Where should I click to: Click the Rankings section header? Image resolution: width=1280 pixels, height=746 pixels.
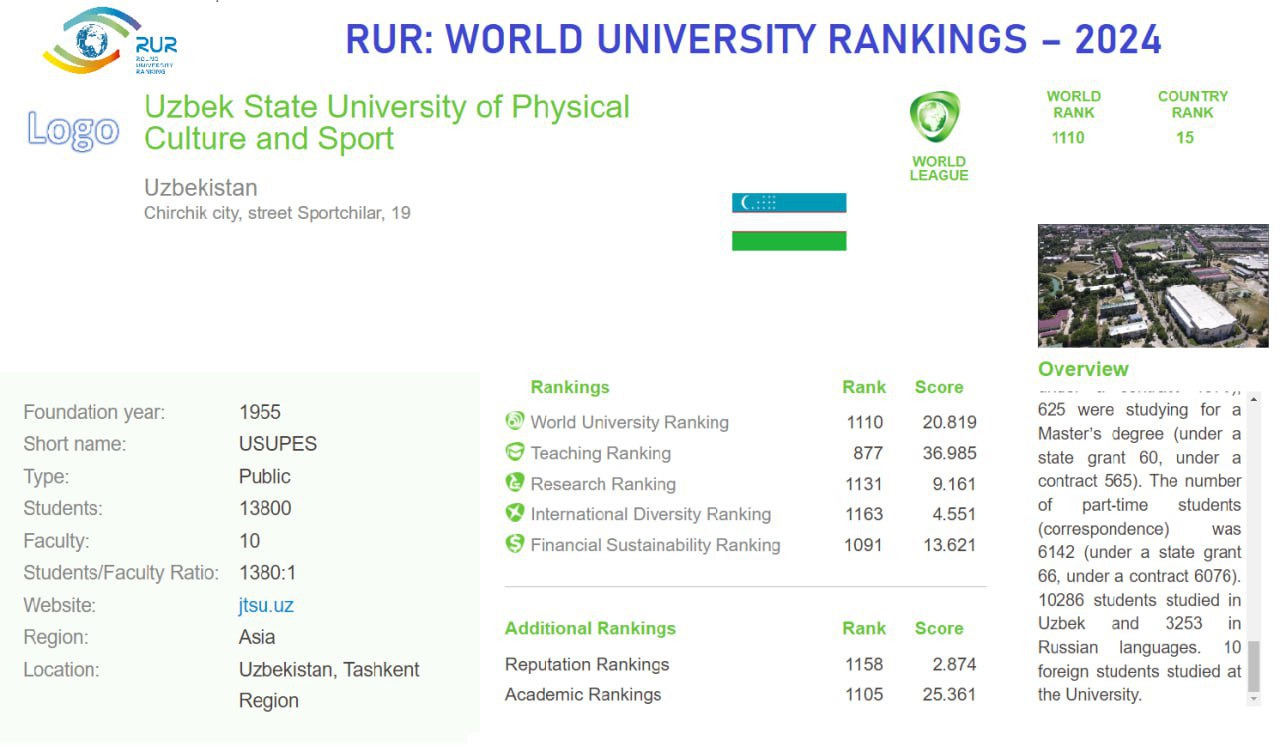[x=569, y=387]
